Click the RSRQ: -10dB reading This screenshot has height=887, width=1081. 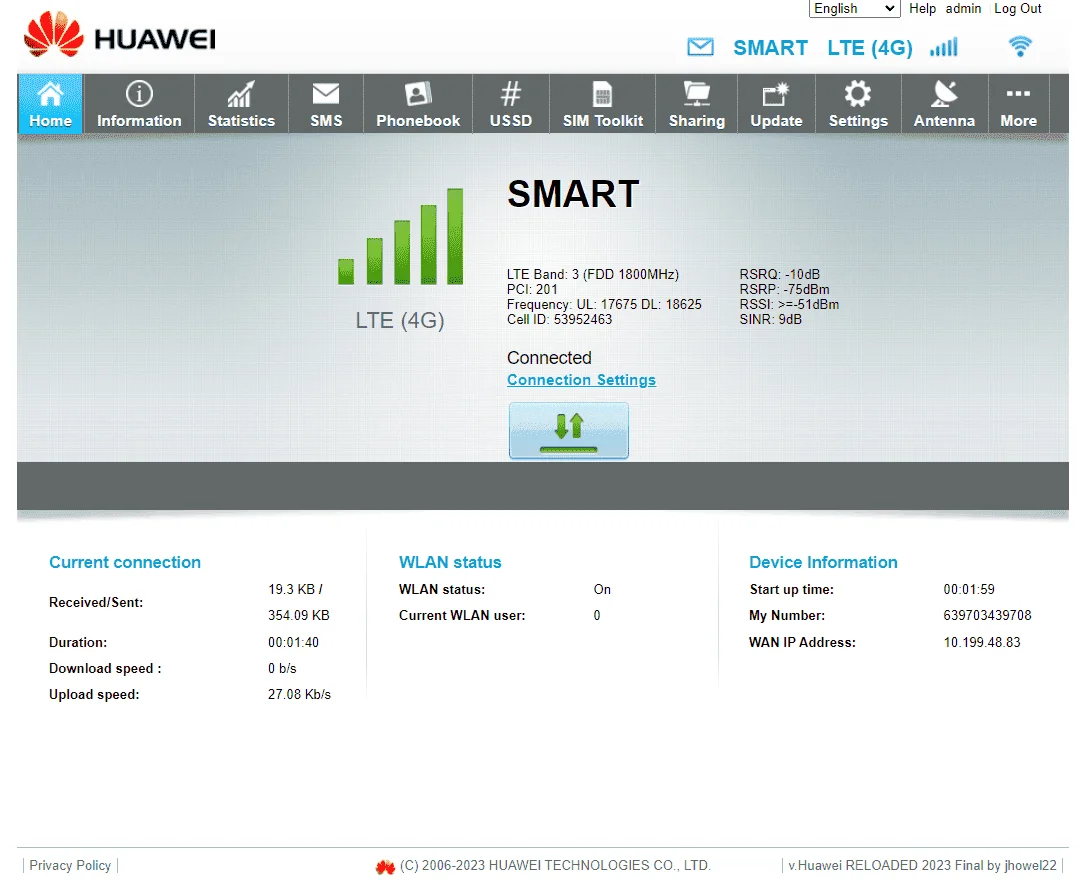780,274
